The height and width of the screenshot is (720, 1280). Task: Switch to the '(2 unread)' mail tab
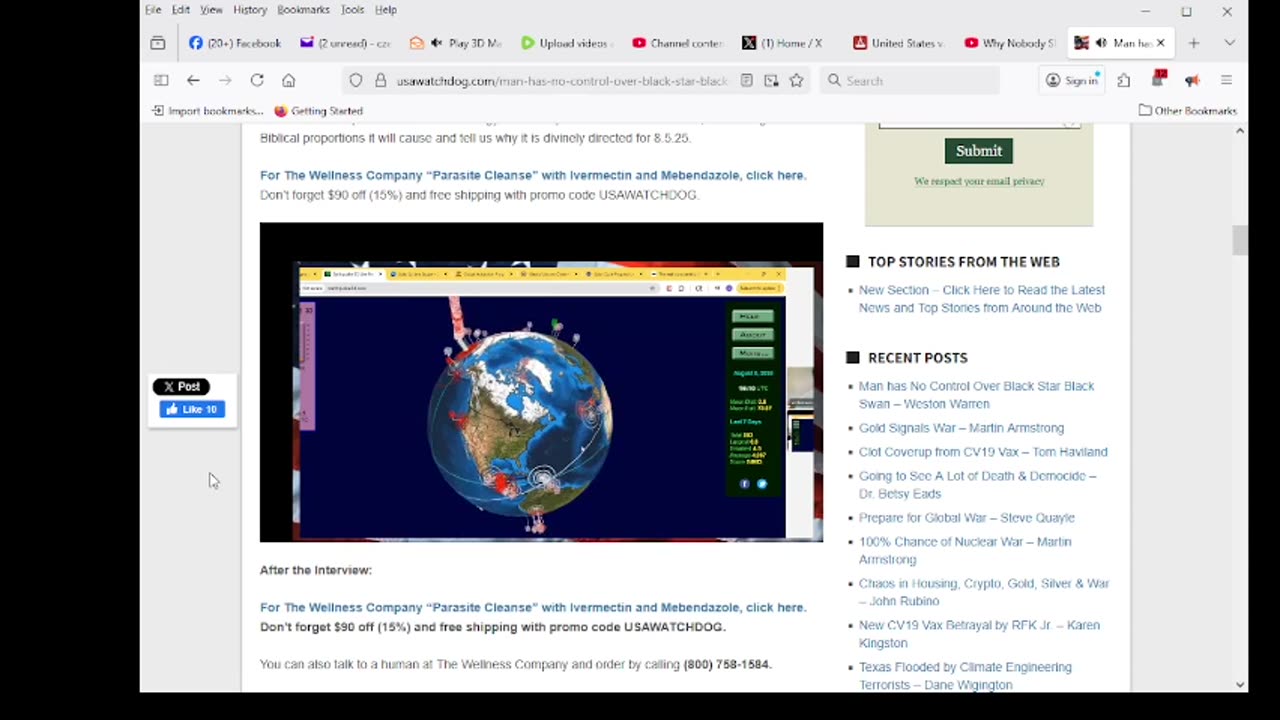point(346,43)
